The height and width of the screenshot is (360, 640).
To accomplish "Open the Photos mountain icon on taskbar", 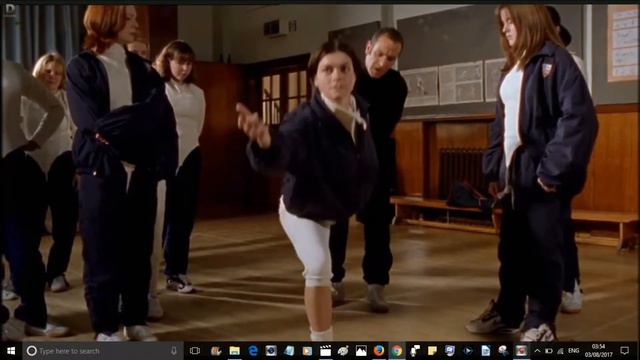I will coord(361,351).
